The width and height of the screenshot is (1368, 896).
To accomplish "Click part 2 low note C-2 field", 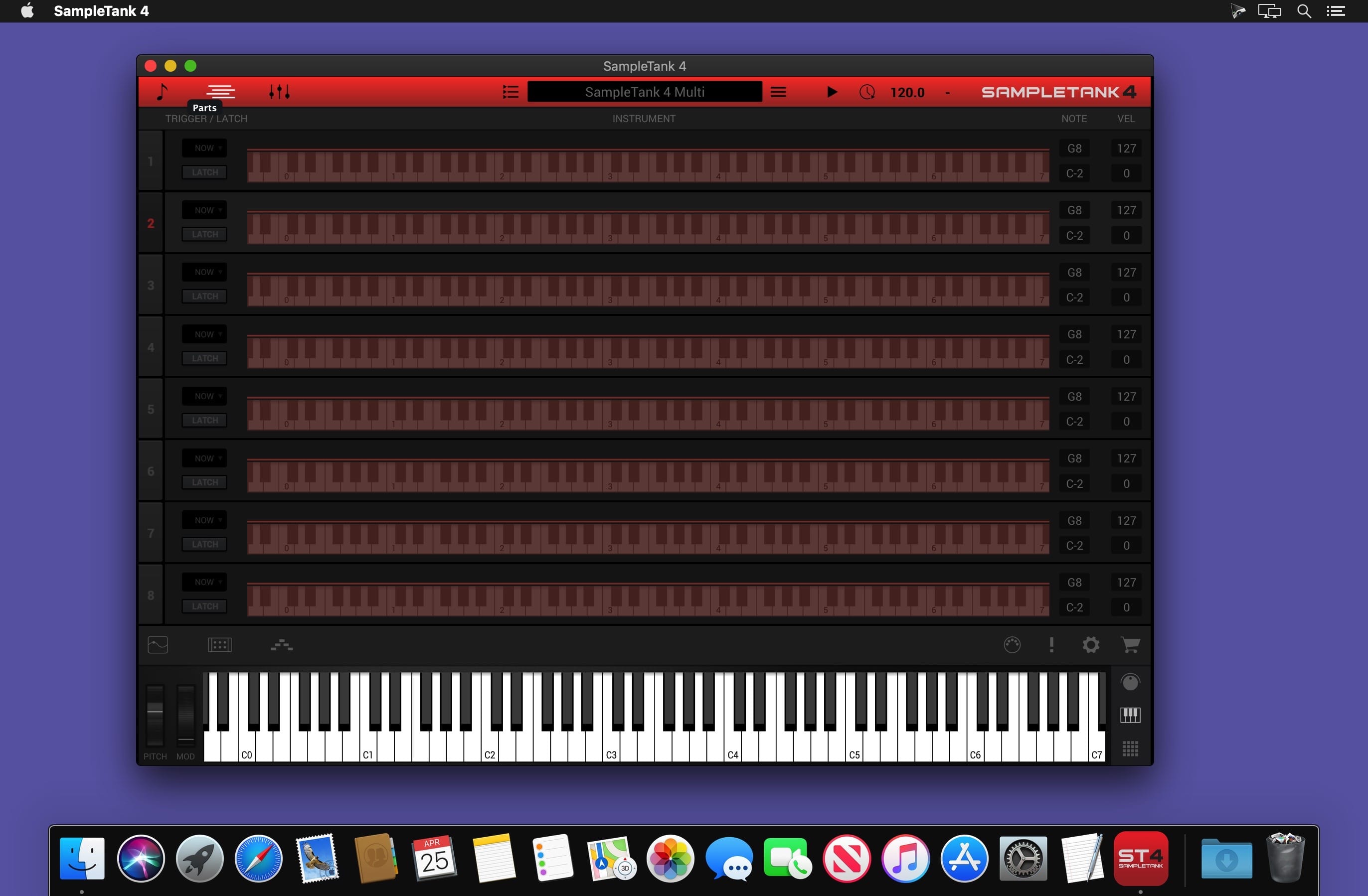I will coord(1074,236).
